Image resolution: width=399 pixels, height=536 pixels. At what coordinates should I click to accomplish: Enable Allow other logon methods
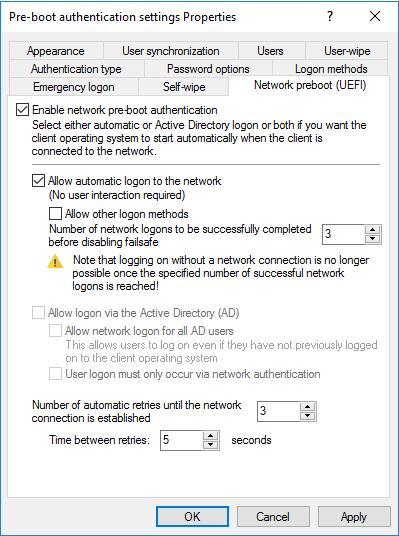55,214
